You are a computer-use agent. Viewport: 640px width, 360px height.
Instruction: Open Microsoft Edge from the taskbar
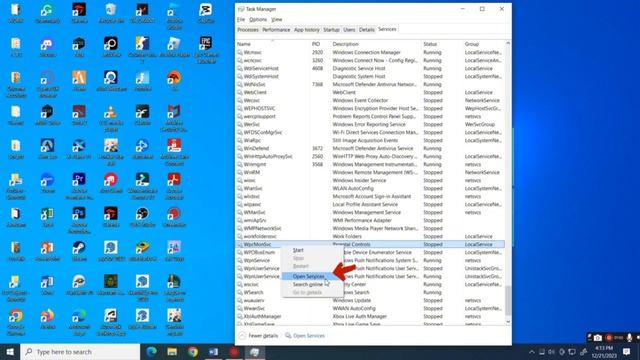[x=151, y=352]
